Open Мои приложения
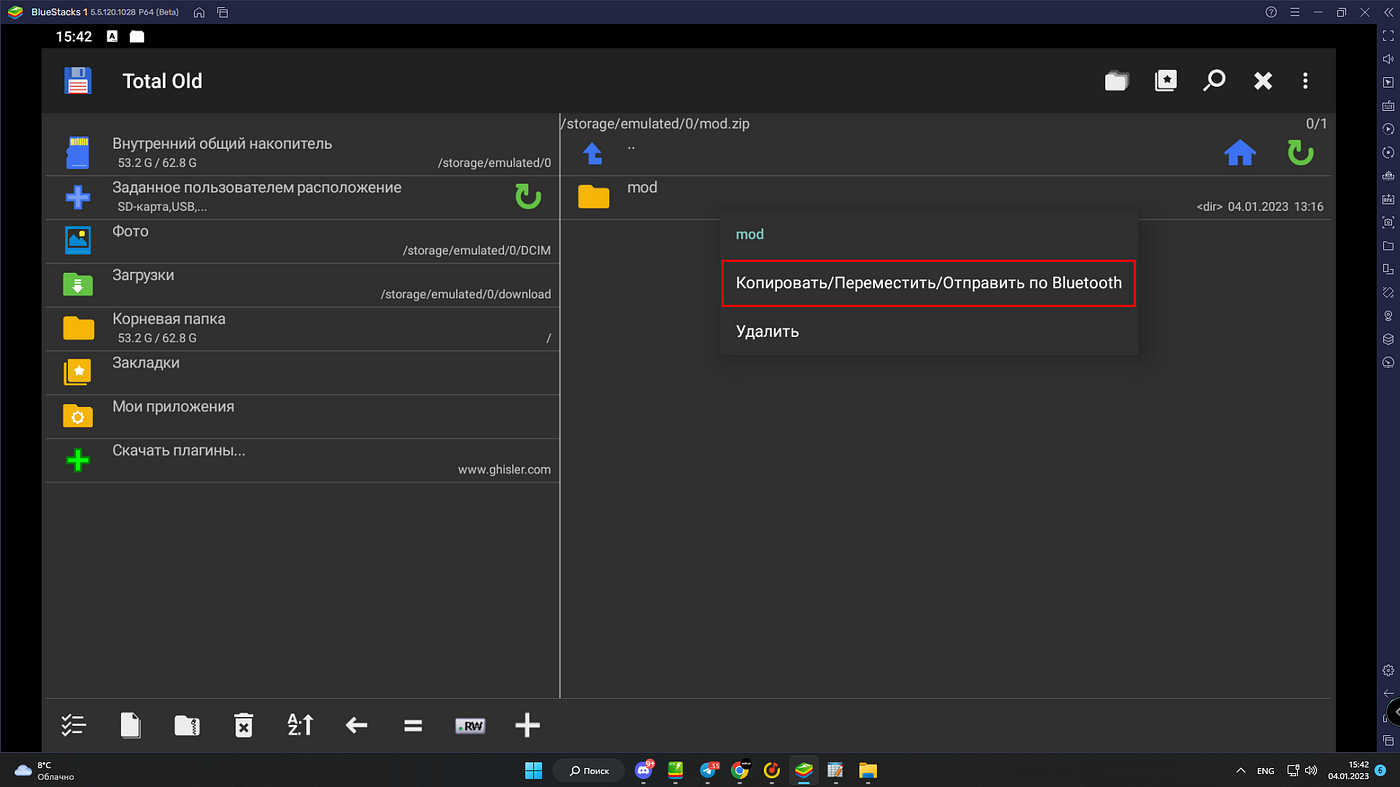The image size is (1400, 787). coord(301,416)
